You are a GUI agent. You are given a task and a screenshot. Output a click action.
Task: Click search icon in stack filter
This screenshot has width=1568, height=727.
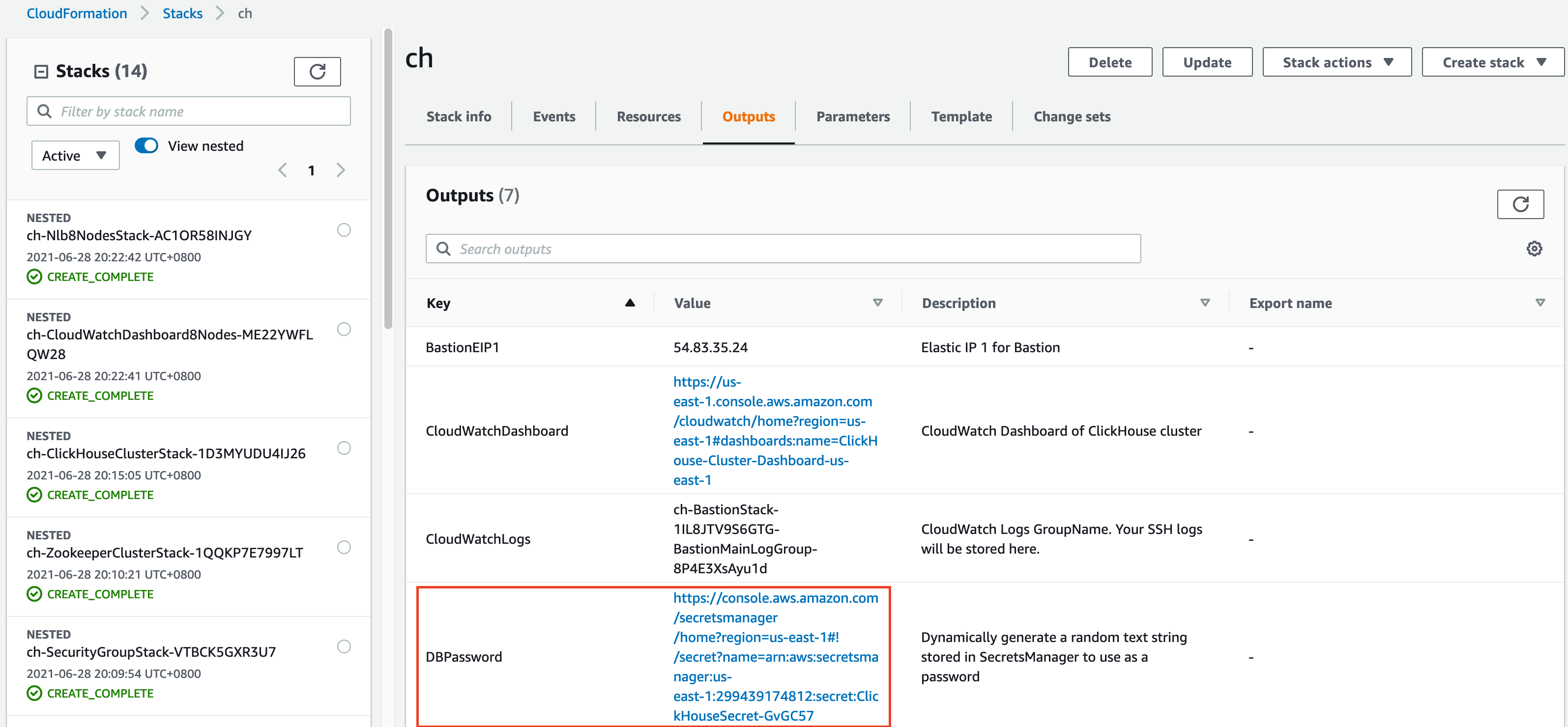[x=44, y=112]
